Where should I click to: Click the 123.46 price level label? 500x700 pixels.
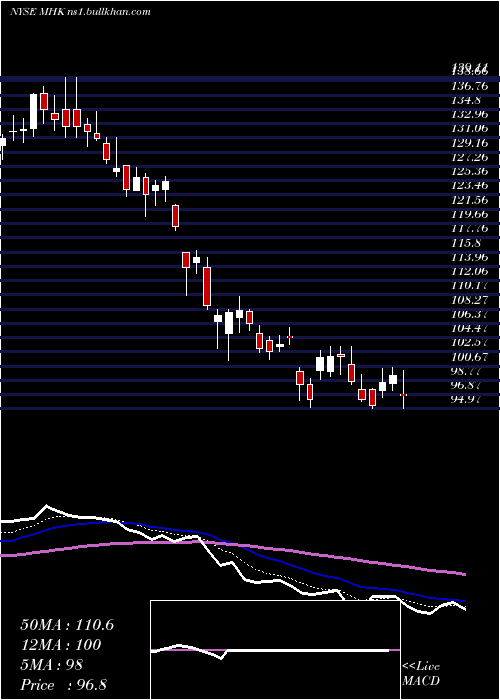pos(470,186)
